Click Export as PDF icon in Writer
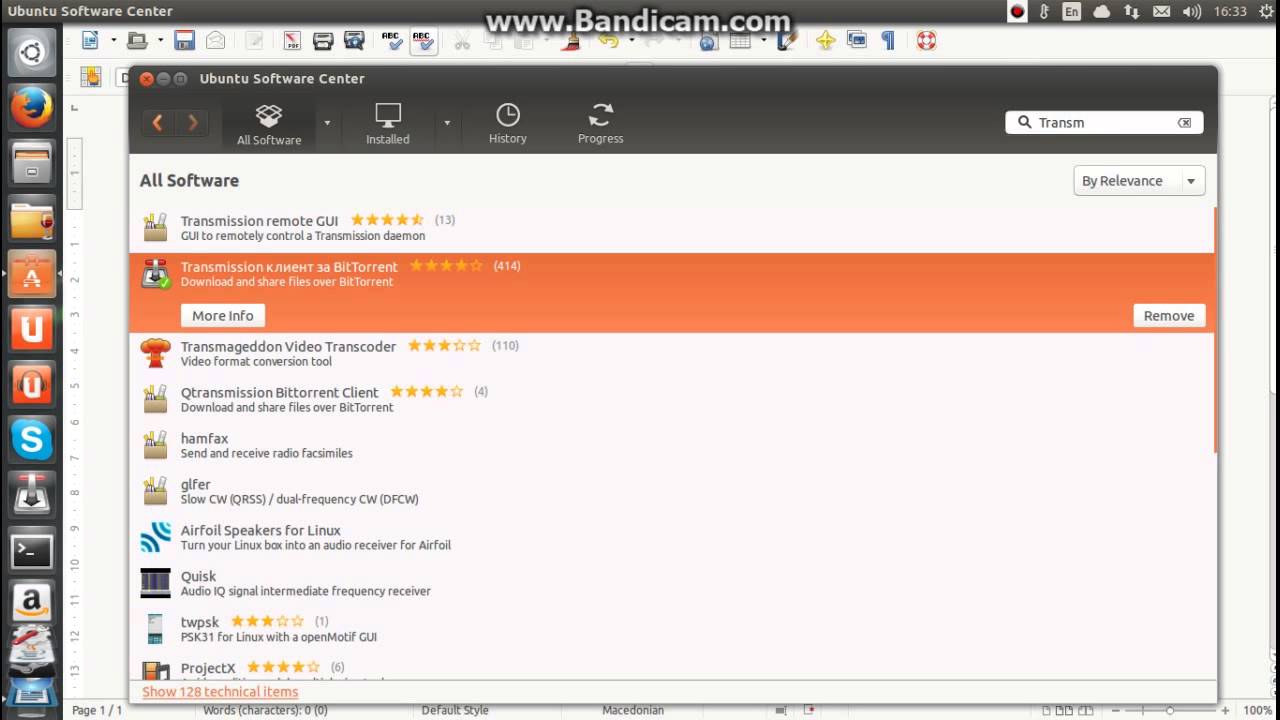Viewport: 1280px width, 720px height. point(292,41)
